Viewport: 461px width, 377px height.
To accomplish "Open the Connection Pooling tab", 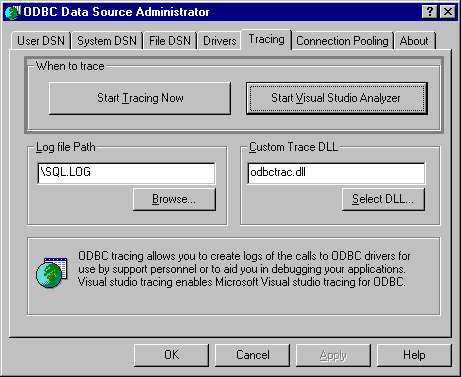I will click(342, 41).
